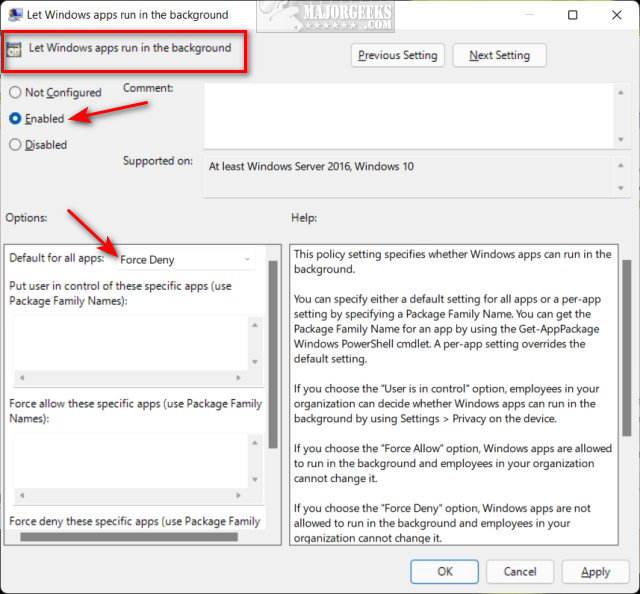Select the Disabled radio button

tap(15, 145)
